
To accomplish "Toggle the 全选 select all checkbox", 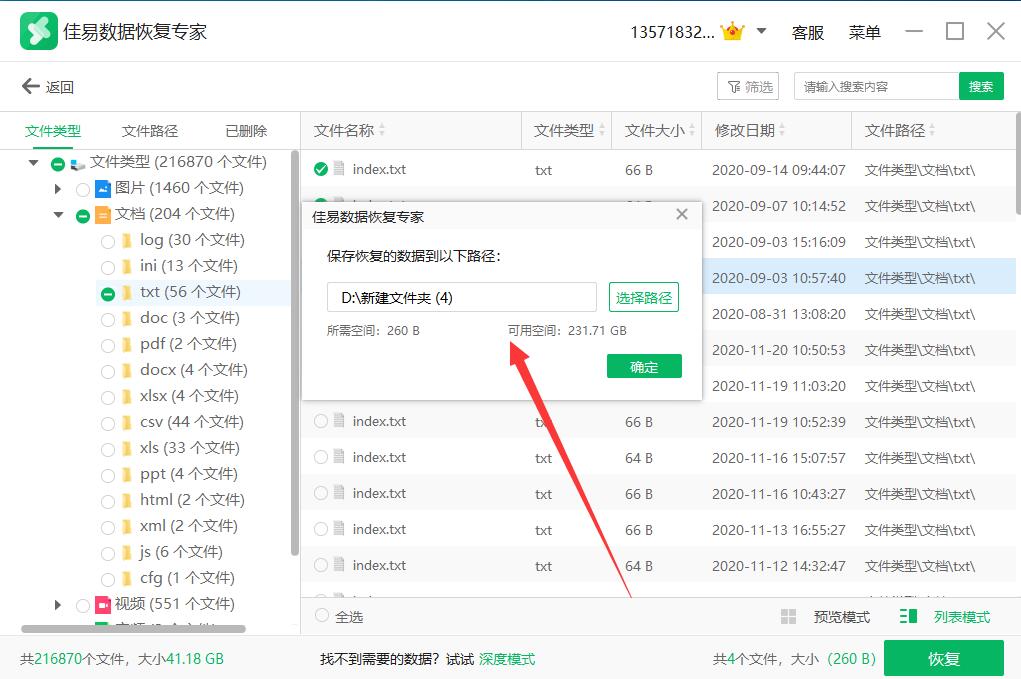I will point(322,616).
